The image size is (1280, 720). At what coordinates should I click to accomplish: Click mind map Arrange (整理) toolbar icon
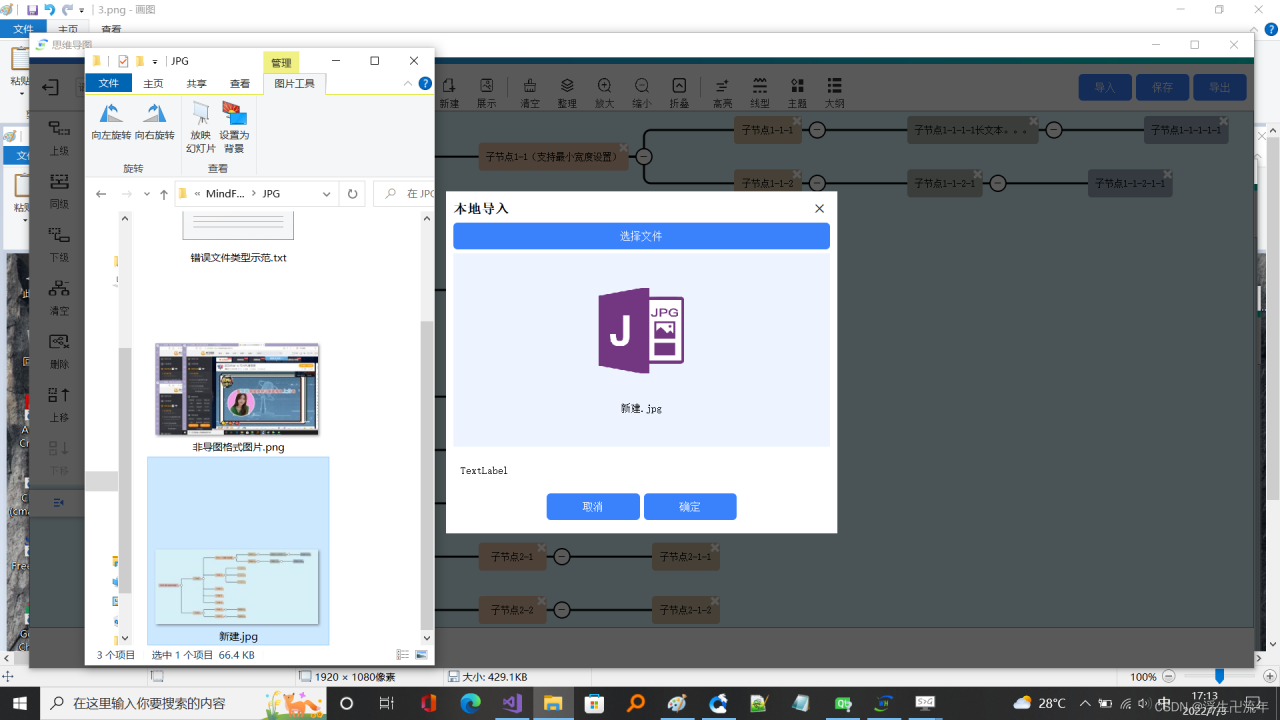pos(567,93)
